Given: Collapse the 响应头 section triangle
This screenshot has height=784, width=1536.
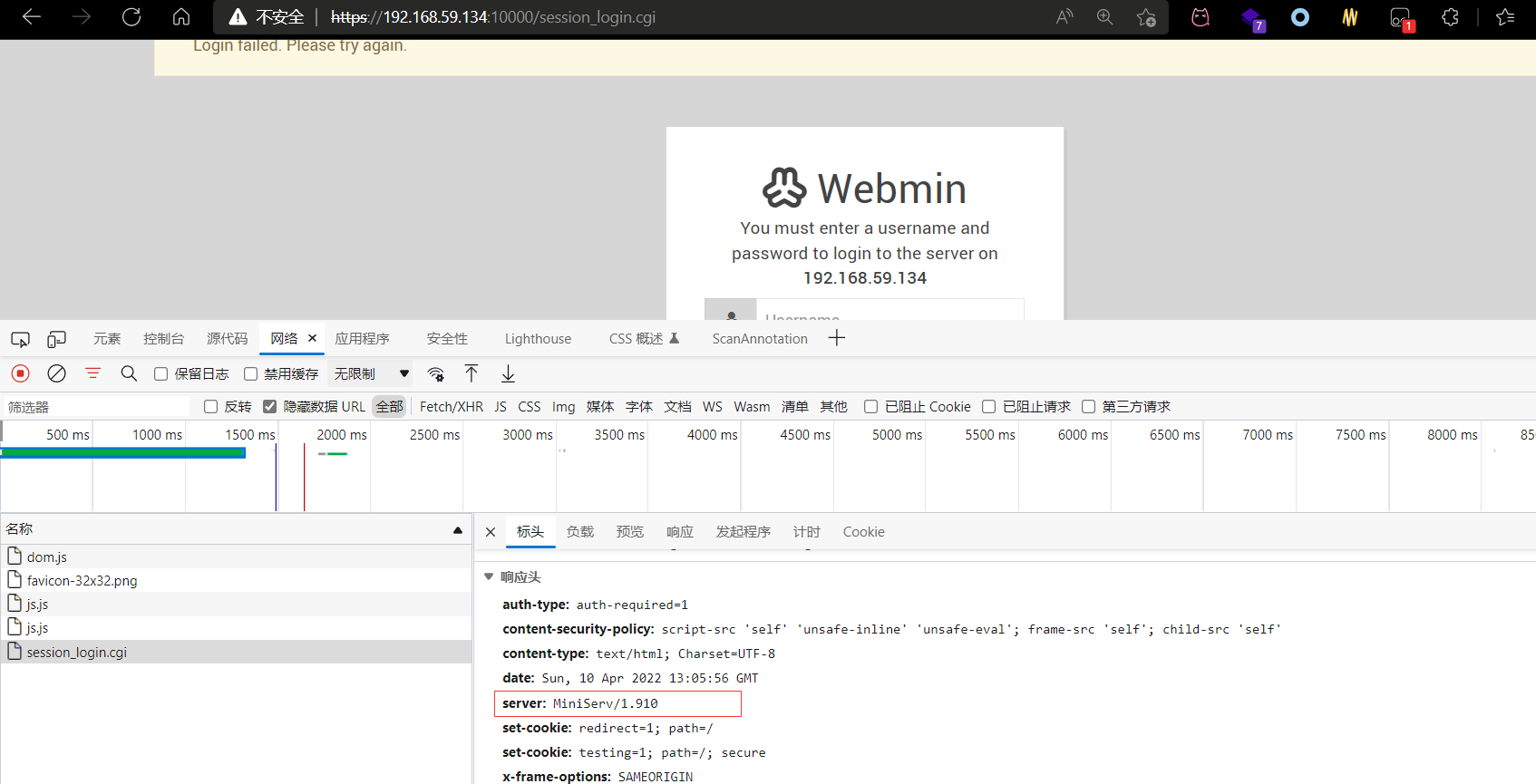Looking at the screenshot, I should (x=489, y=576).
